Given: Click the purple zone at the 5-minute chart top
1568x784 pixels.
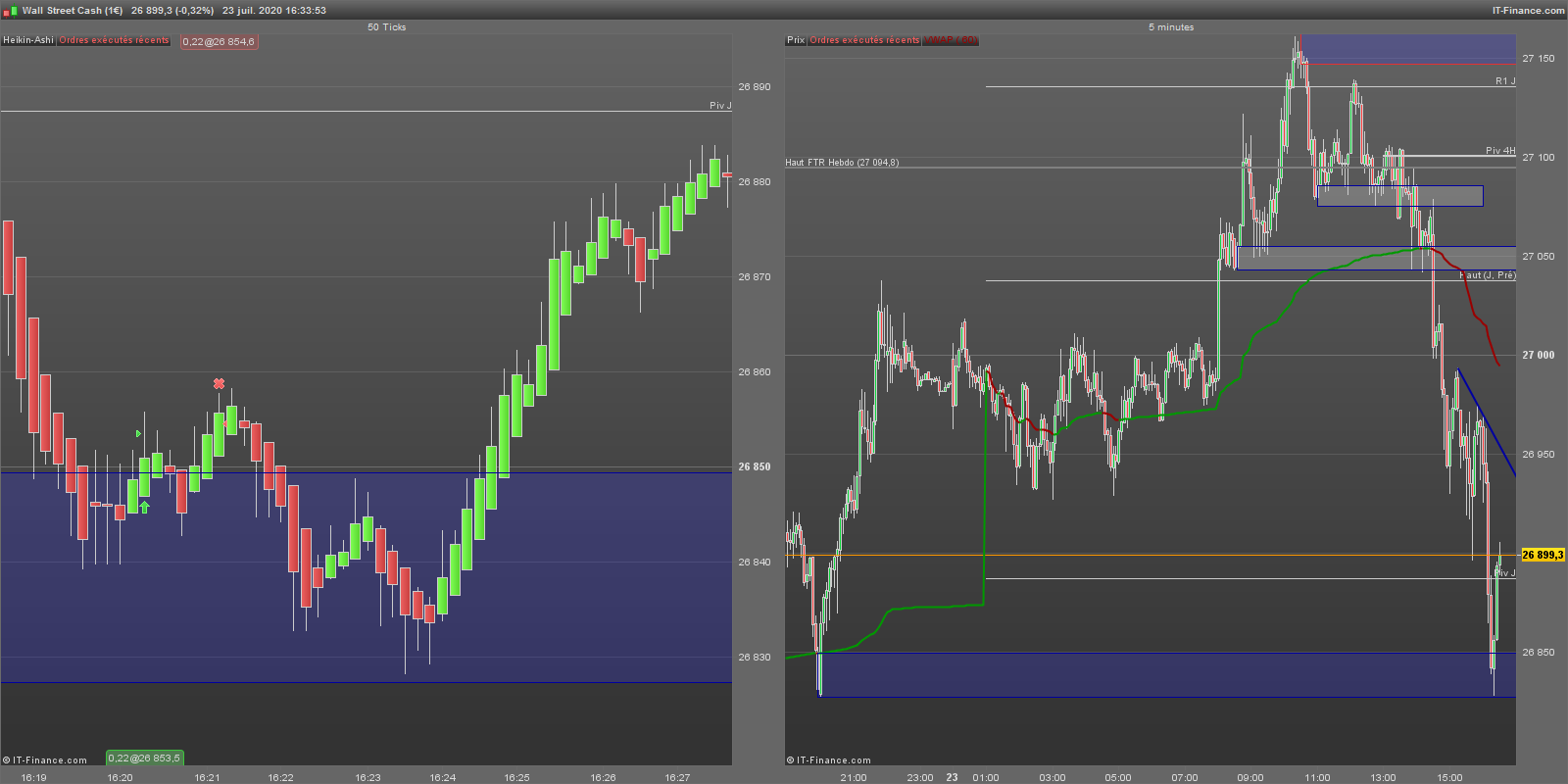Looking at the screenshot, I should tap(1408, 49).
